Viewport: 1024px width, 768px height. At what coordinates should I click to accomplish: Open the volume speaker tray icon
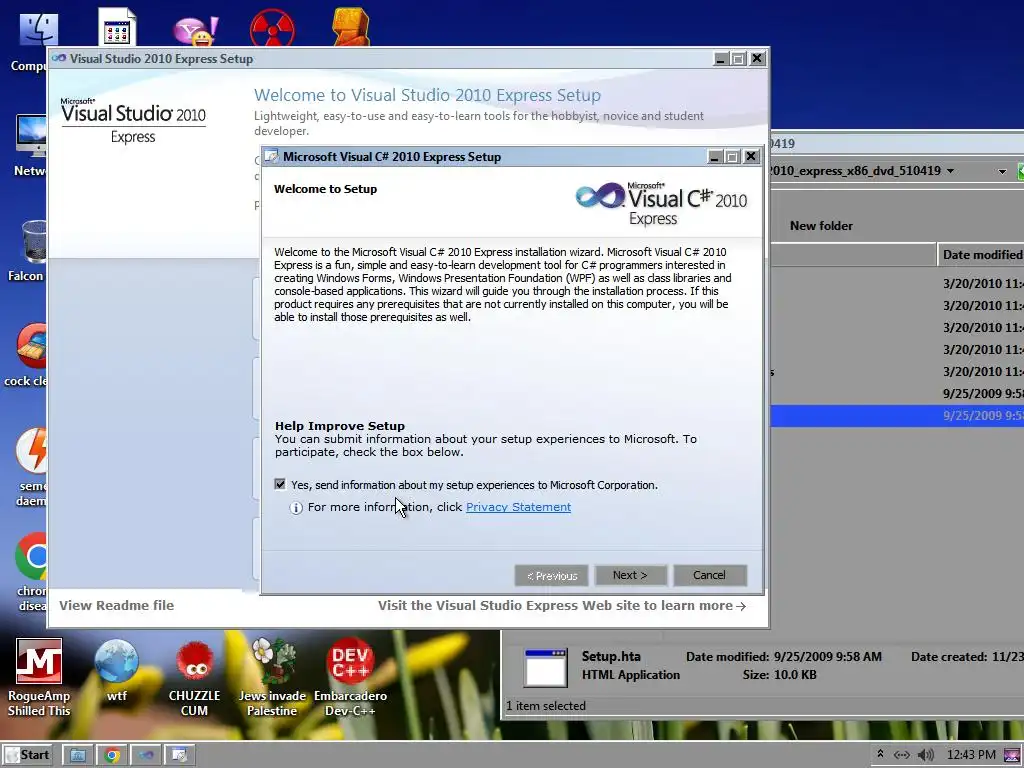point(925,755)
